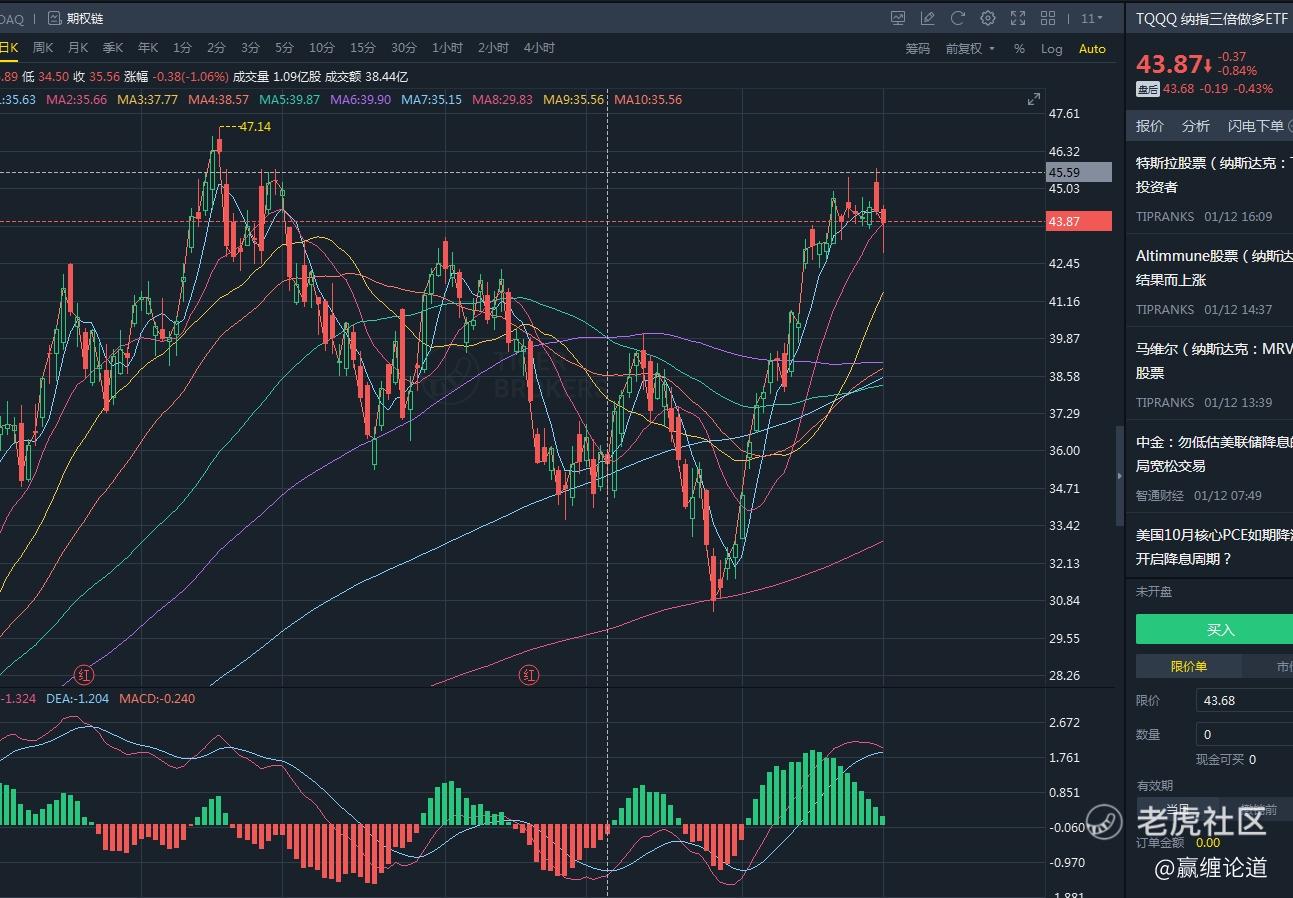
Task: Click the red 43.87 current price tag
Action: [1078, 221]
